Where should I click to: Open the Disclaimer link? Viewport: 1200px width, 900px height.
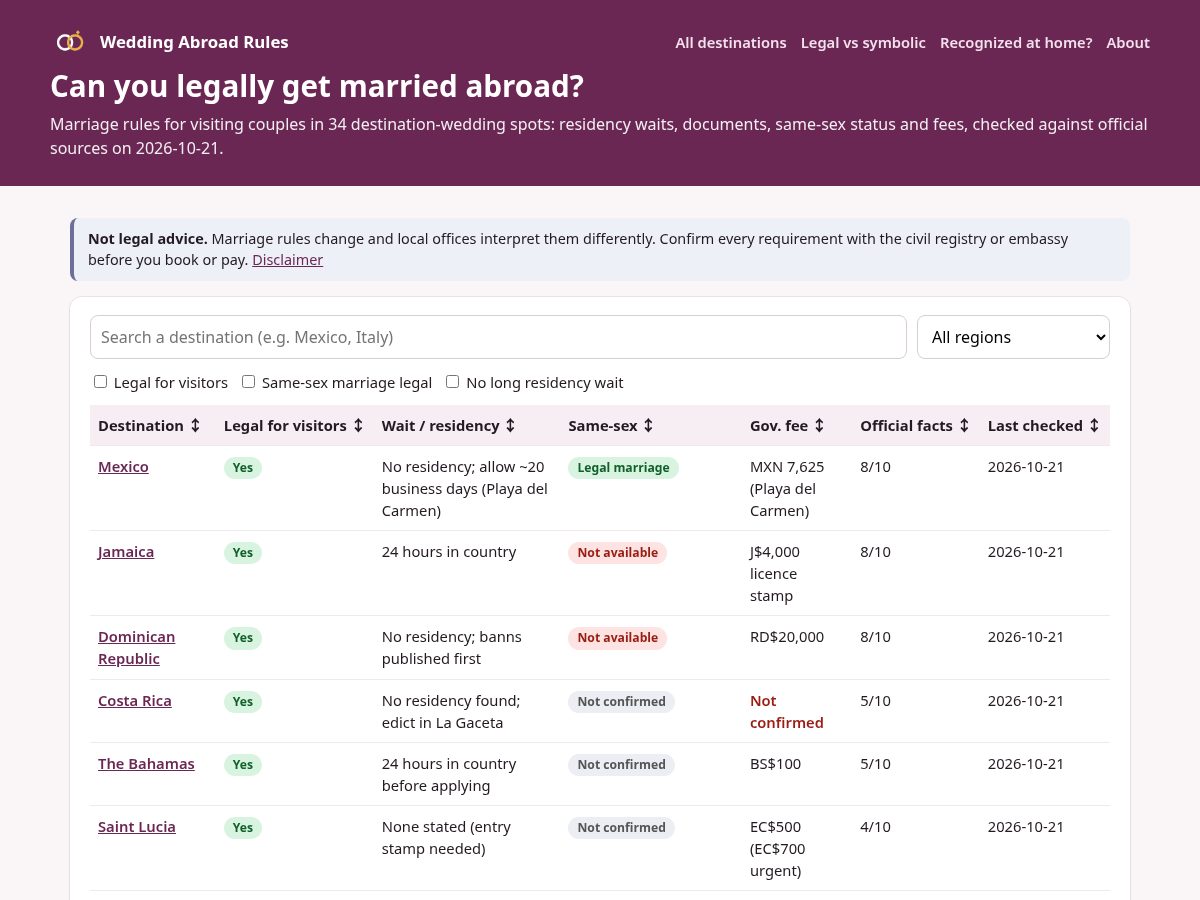coord(287,260)
